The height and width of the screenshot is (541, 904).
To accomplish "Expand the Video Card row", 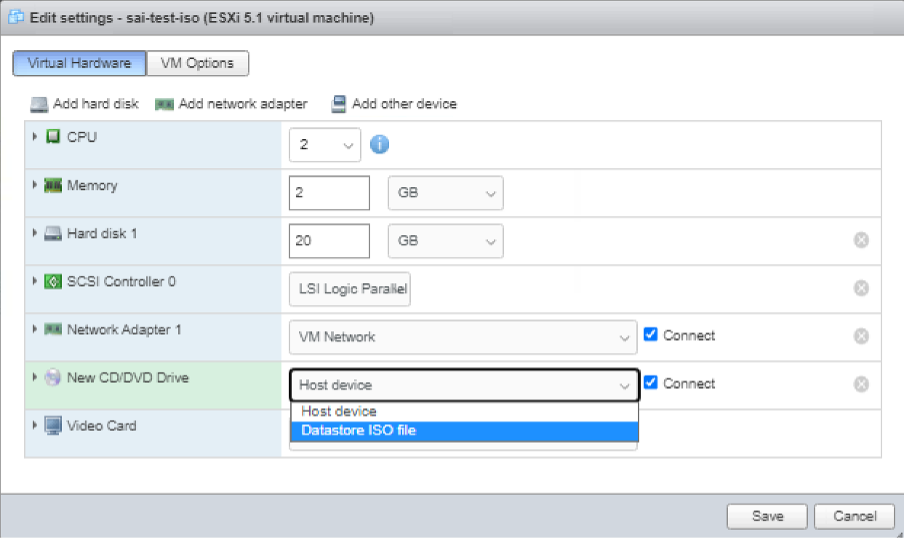I will 35,426.
